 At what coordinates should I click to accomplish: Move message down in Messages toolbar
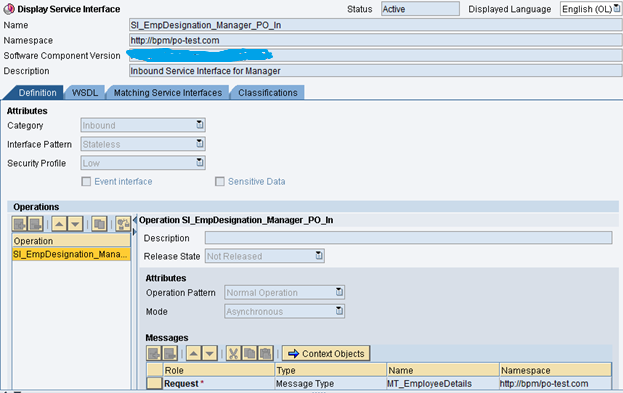pos(209,353)
